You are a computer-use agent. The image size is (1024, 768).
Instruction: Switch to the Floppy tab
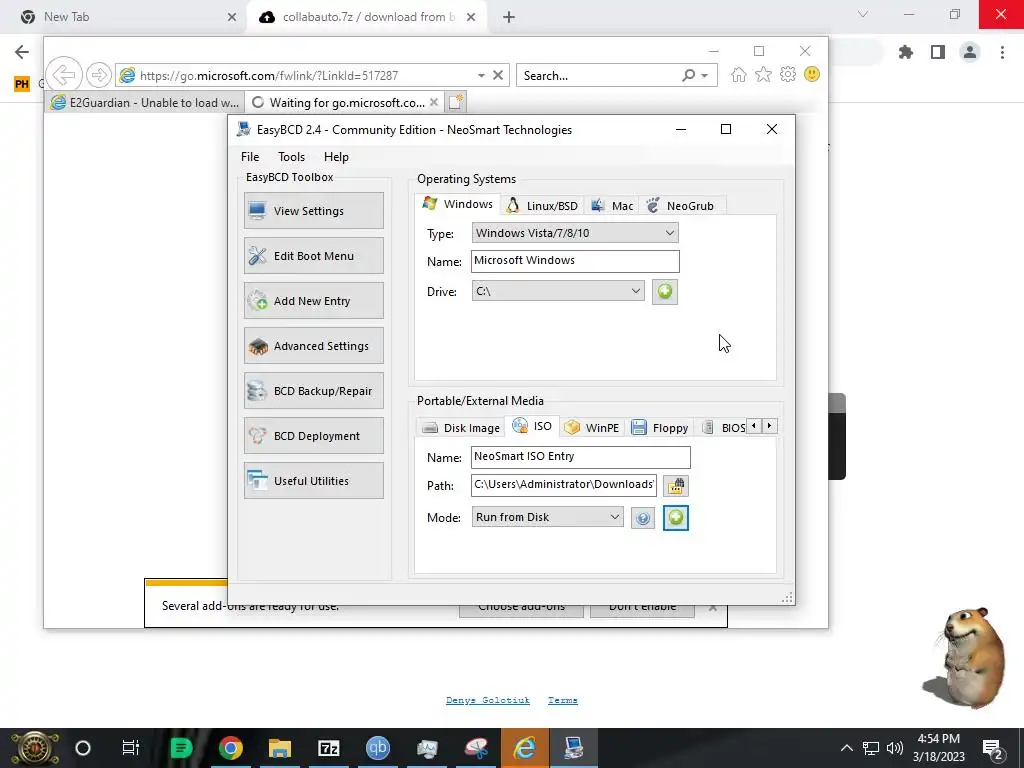[660, 428]
